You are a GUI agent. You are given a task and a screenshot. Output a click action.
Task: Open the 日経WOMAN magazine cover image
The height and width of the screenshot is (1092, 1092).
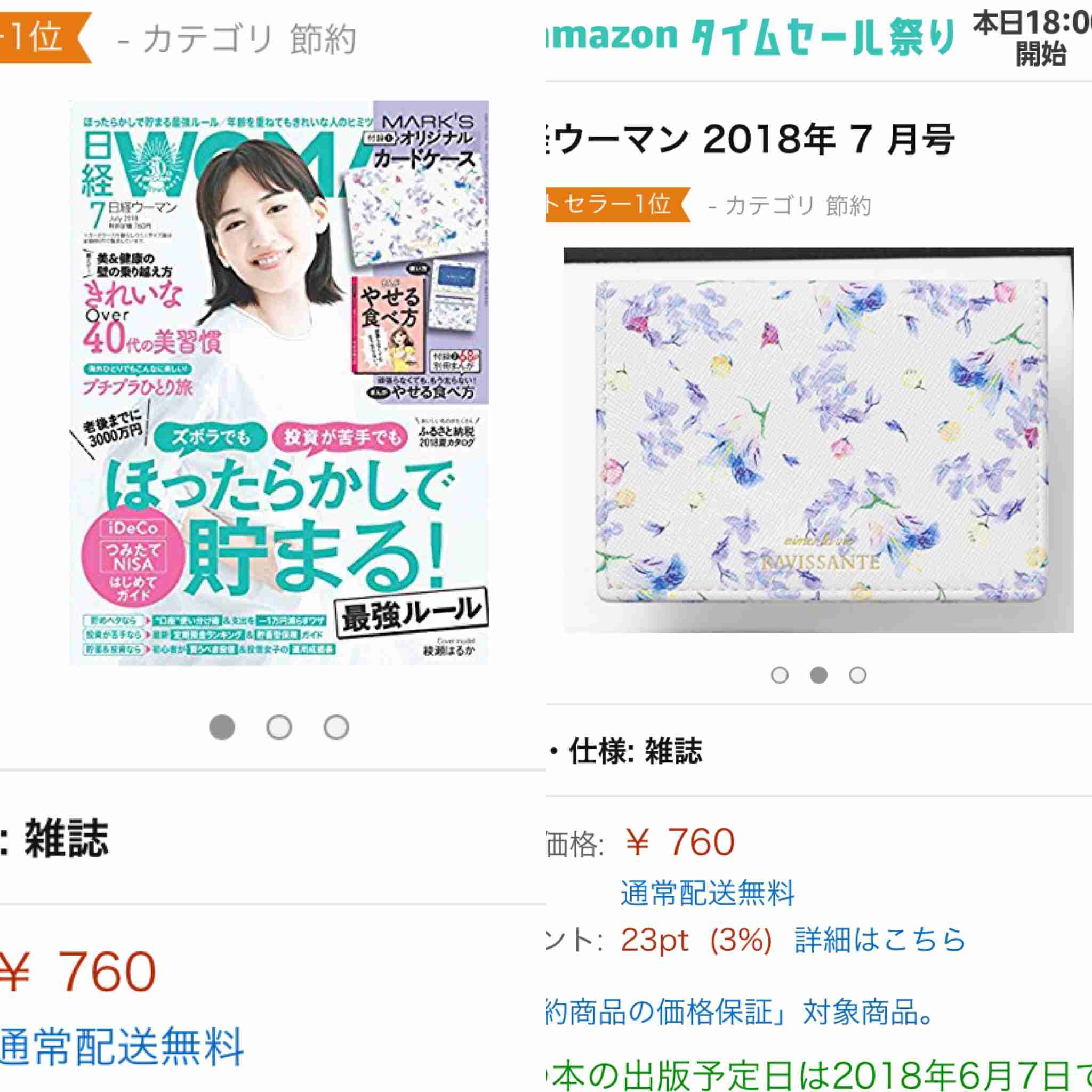pos(279,383)
